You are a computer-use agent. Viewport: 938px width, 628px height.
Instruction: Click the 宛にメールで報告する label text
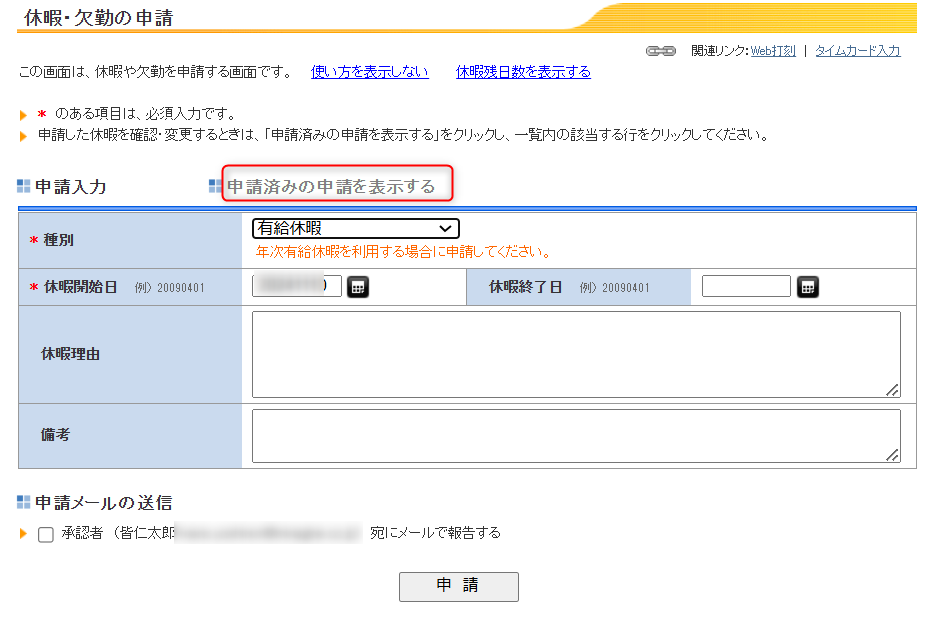[435, 532]
